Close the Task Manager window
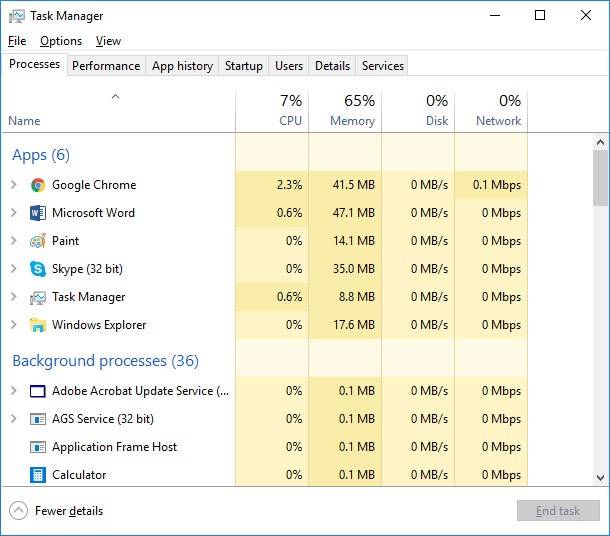The height and width of the screenshot is (536, 610). [586, 16]
